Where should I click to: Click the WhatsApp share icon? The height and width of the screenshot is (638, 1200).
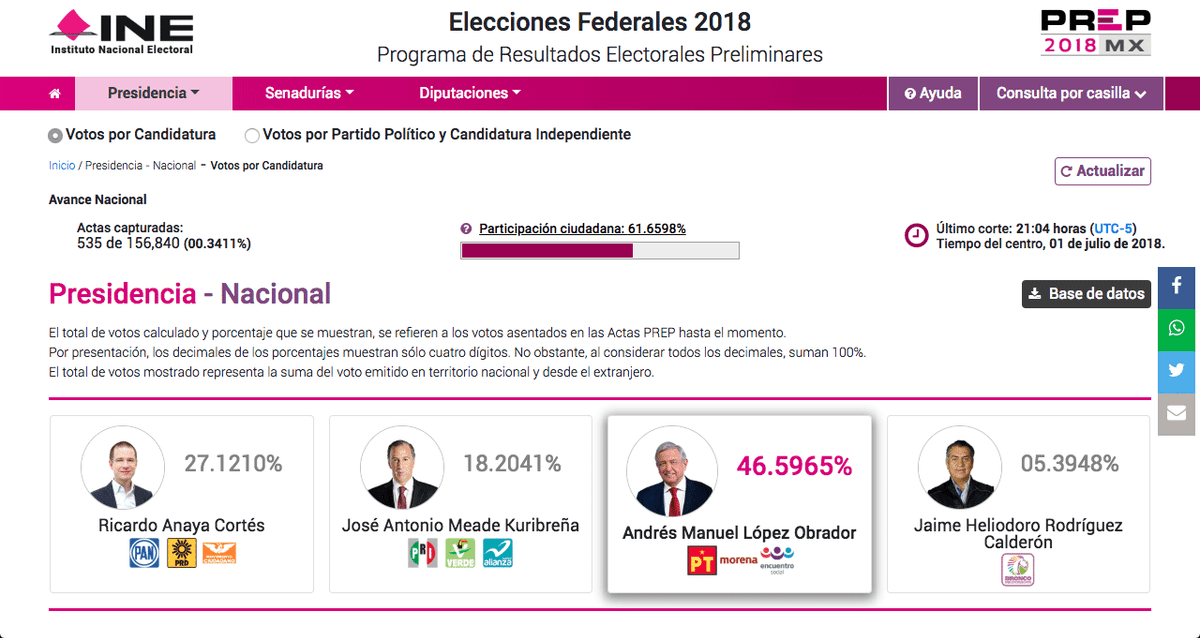point(1177,329)
